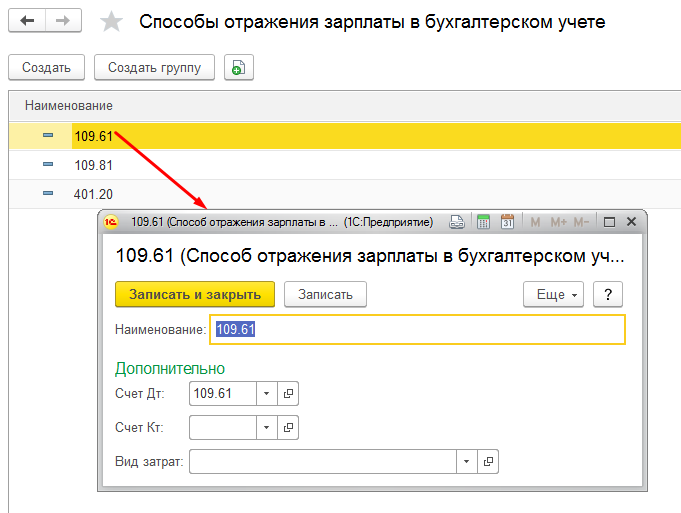Viewport: 681px width, 513px height.
Task: Open the calculator icon in dialog title bar
Action: coord(483,222)
